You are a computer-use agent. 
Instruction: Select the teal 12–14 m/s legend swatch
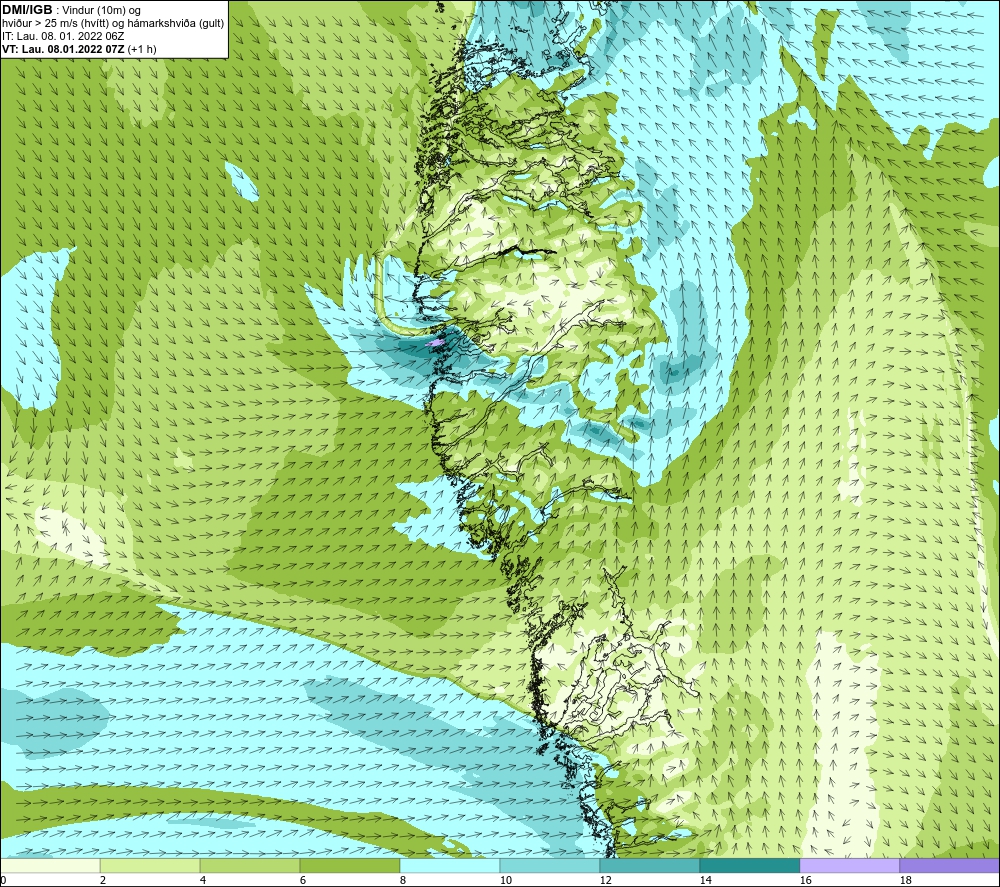point(650,865)
